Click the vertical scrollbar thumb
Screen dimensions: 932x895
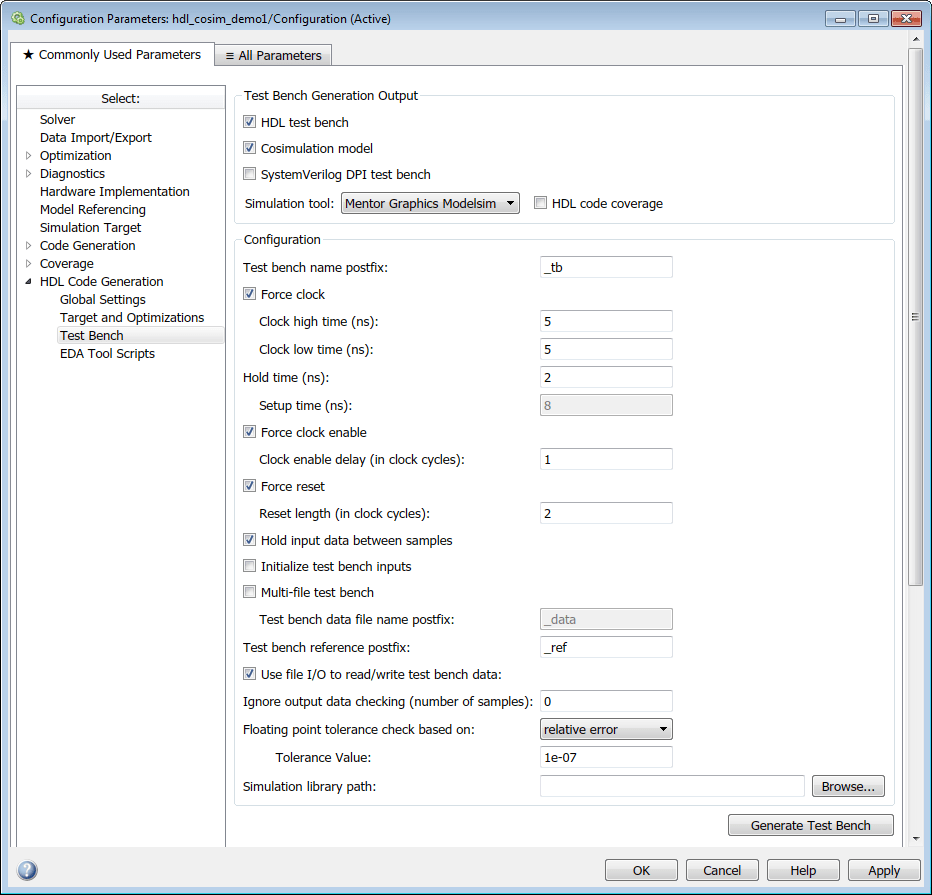tap(915, 317)
